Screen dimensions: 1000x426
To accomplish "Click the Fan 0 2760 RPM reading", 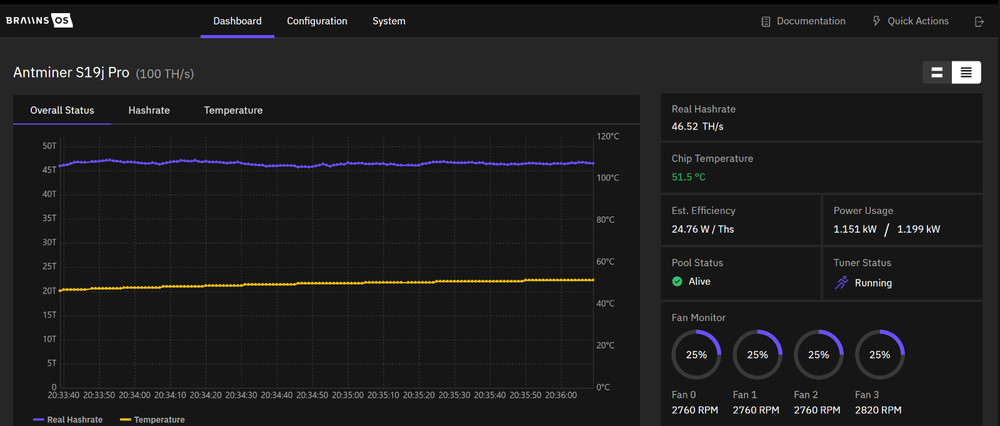I will (695, 410).
